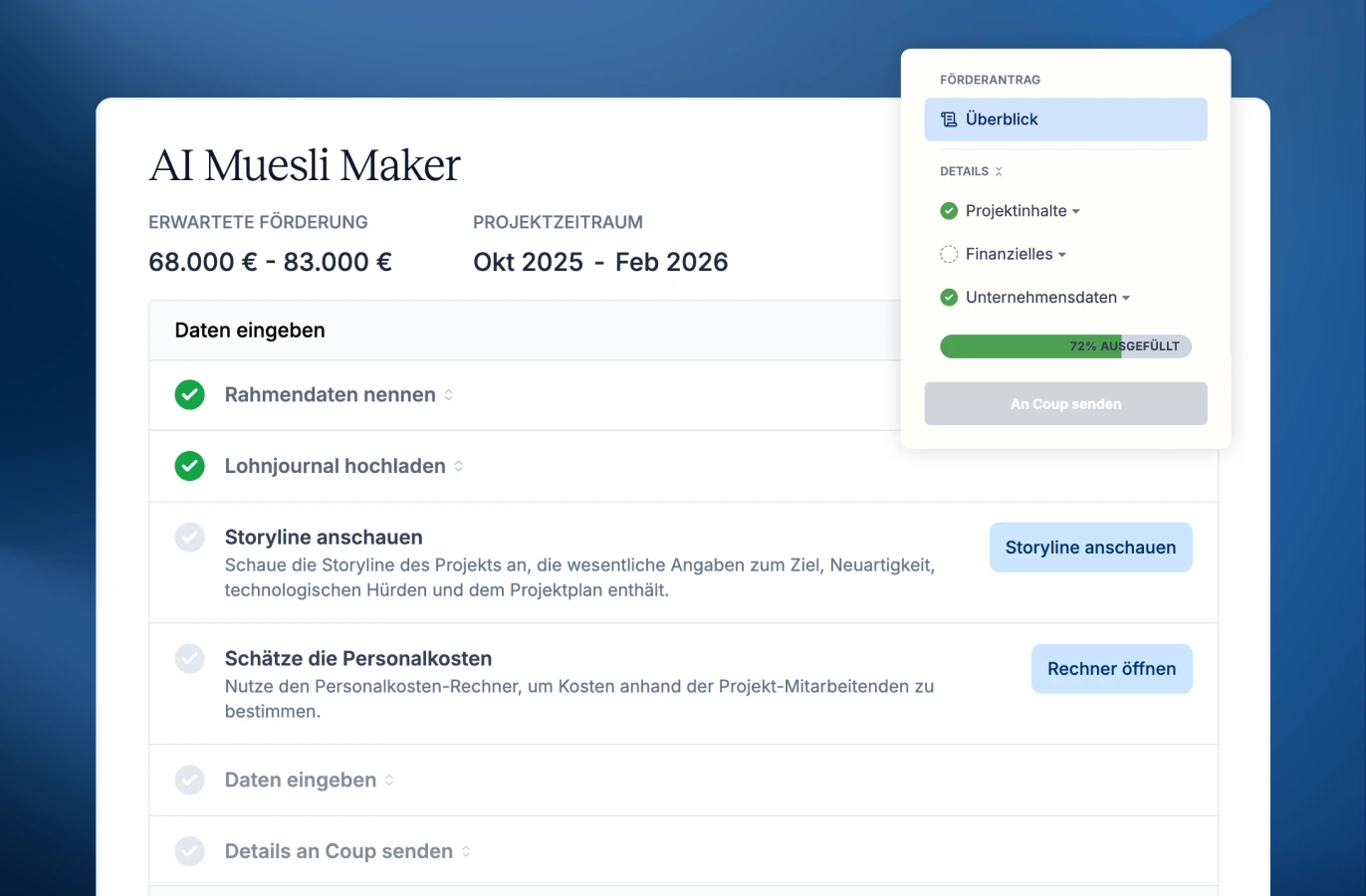This screenshot has height=896, width=1366.
Task: Click the Überblick document icon
Action: click(x=949, y=119)
